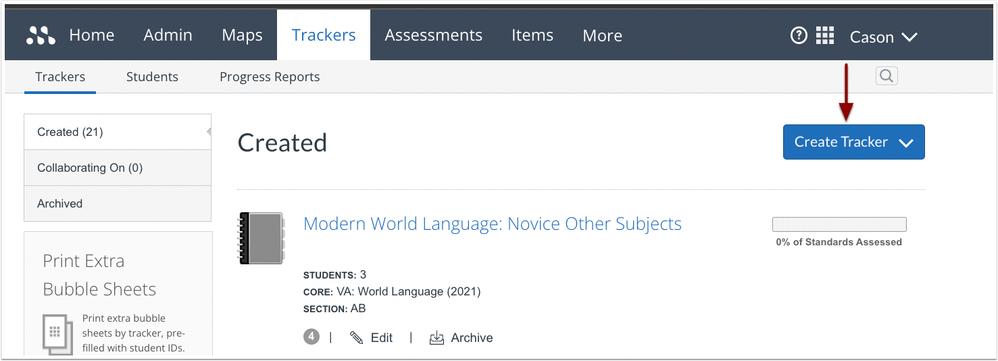Select Collaborating On (0) in sidebar

[117, 168]
